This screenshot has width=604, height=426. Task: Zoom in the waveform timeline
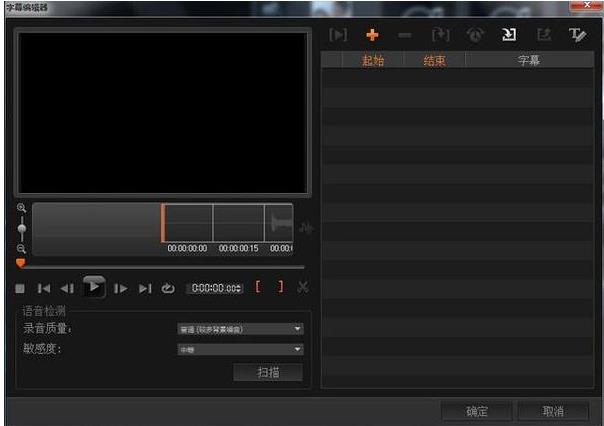[22, 208]
